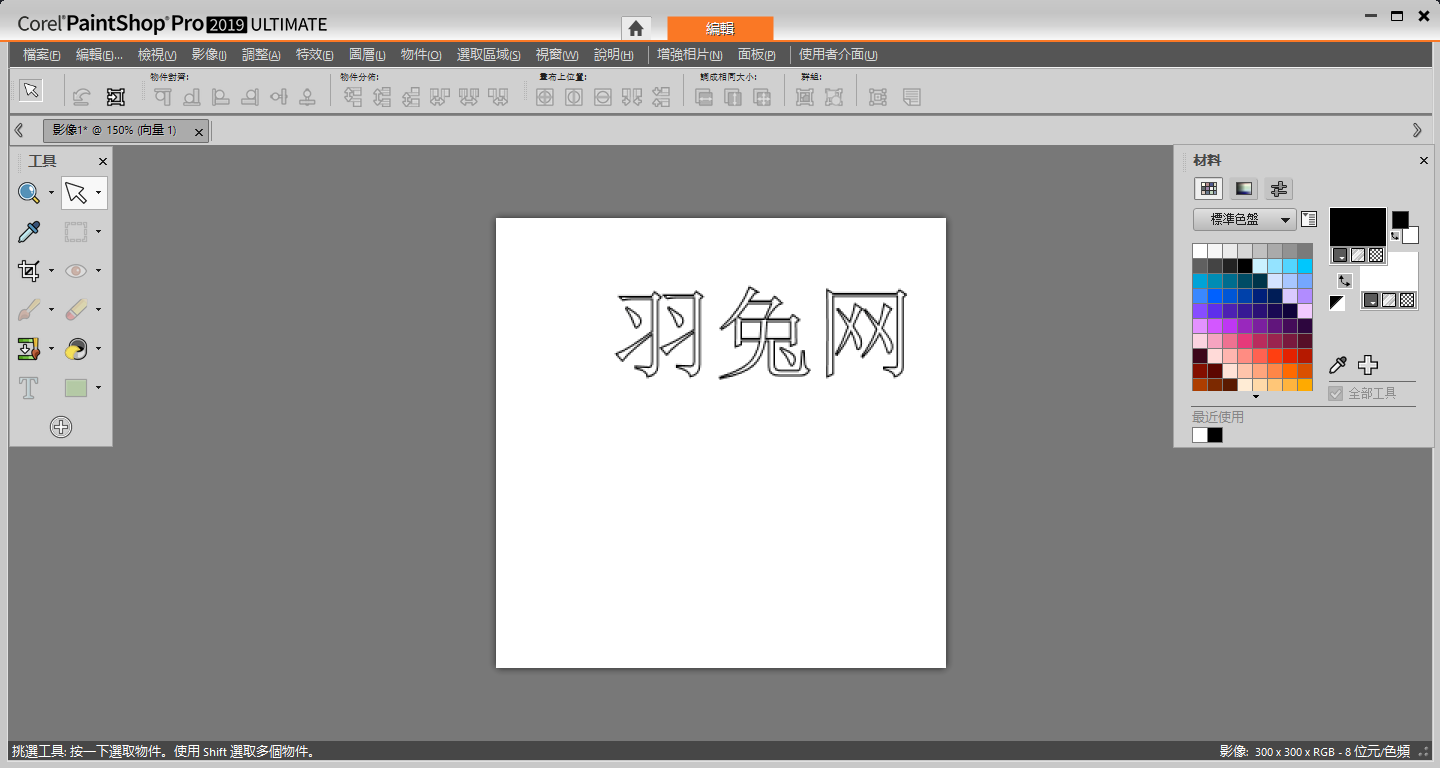Pick the black swatch in recently used
Image resolution: width=1440 pixels, height=768 pixels.
[1215, 435]
